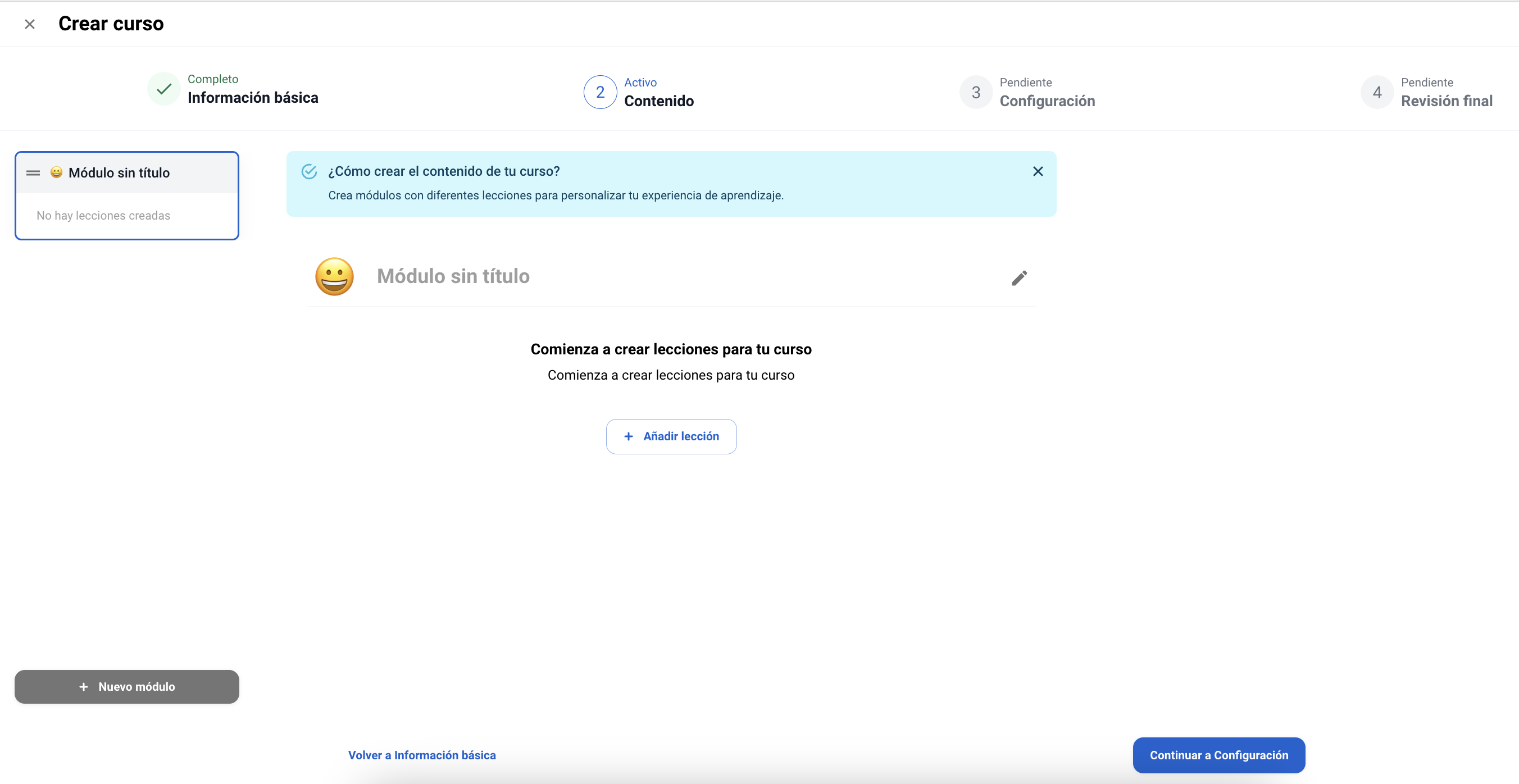Image resolution: width=1519 pixels, height=784 pixels.
Task: Click the 'Pendiente' label above Revisión final
Action: (1427, 83)
